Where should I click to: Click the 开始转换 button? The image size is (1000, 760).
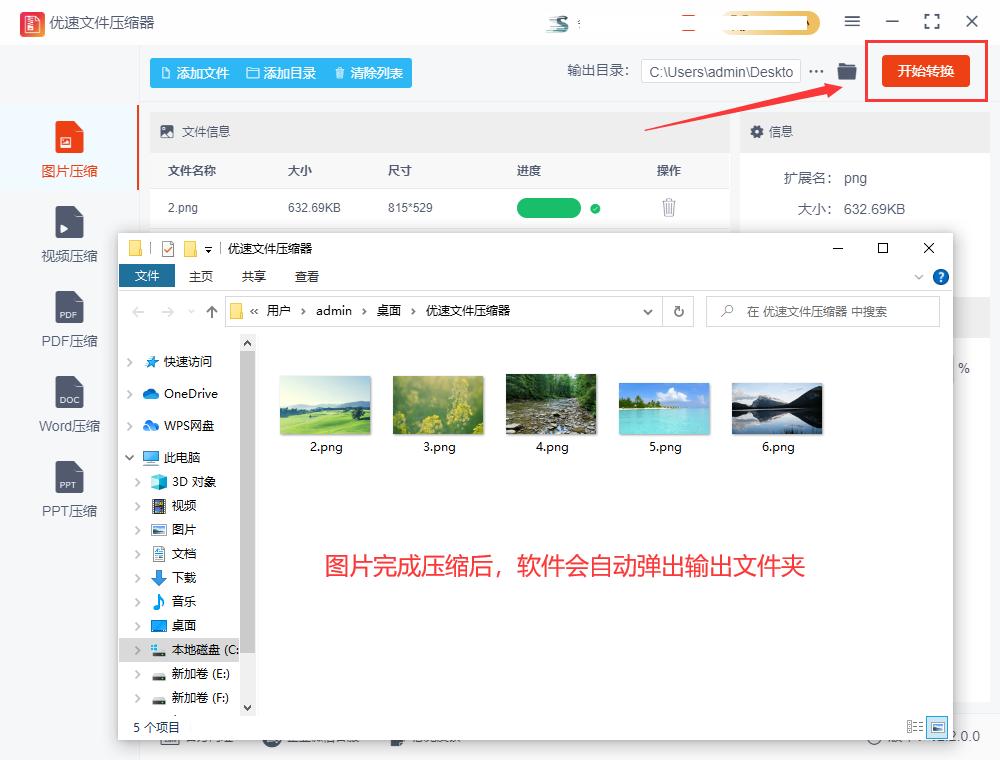[x=925, y=73]
